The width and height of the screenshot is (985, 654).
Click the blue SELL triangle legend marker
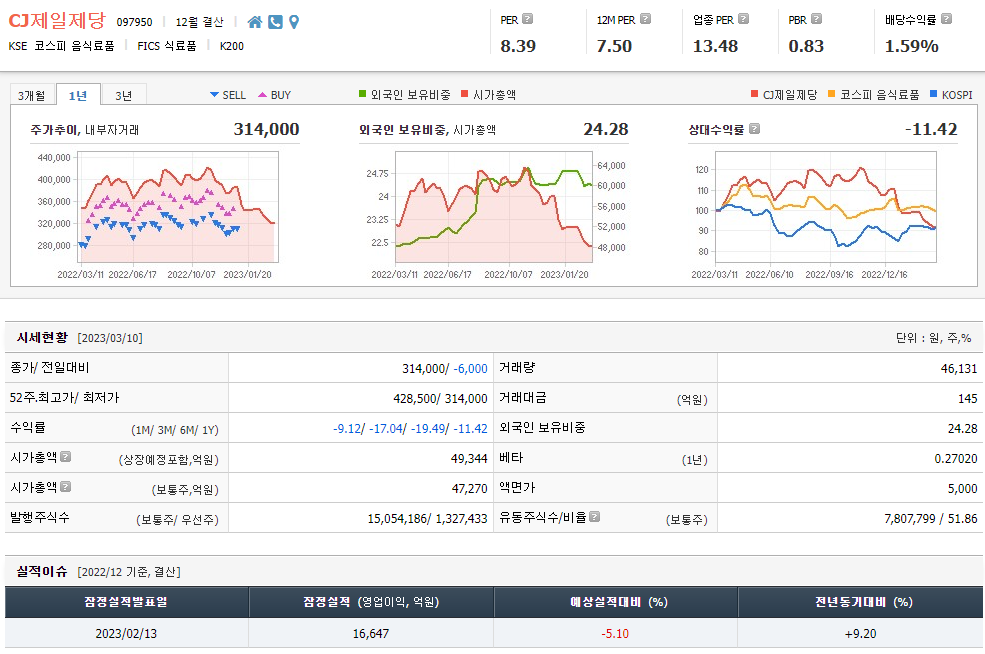pyautogui.click(x=214, y=95)
